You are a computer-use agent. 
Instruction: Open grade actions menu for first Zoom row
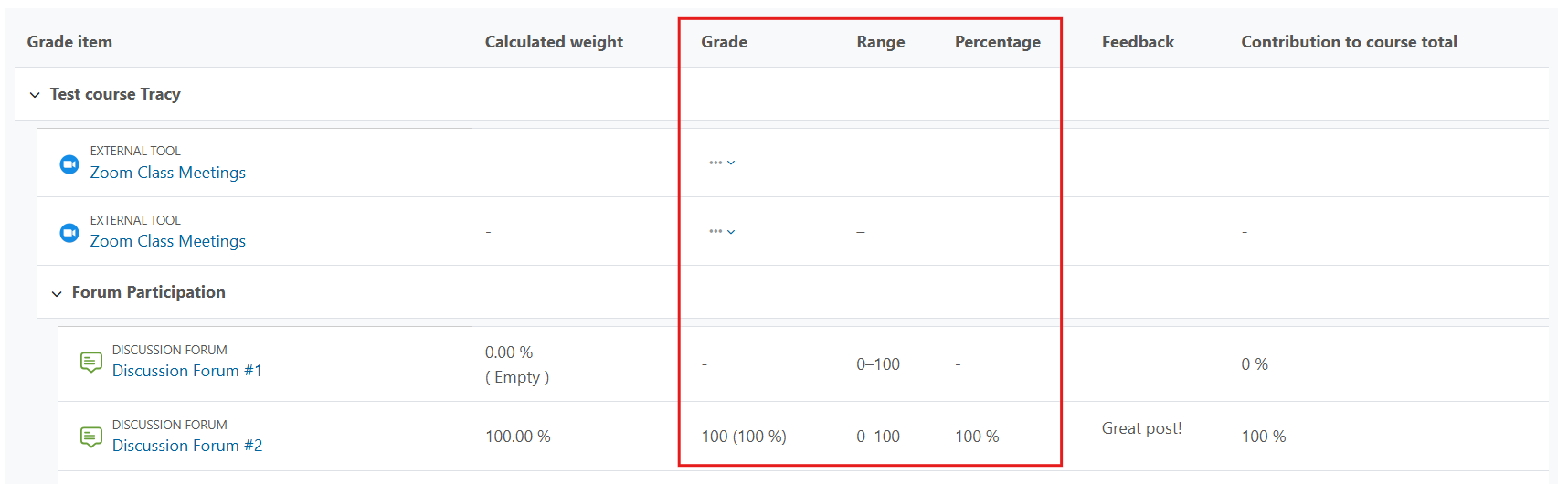[x=722, y=163]
